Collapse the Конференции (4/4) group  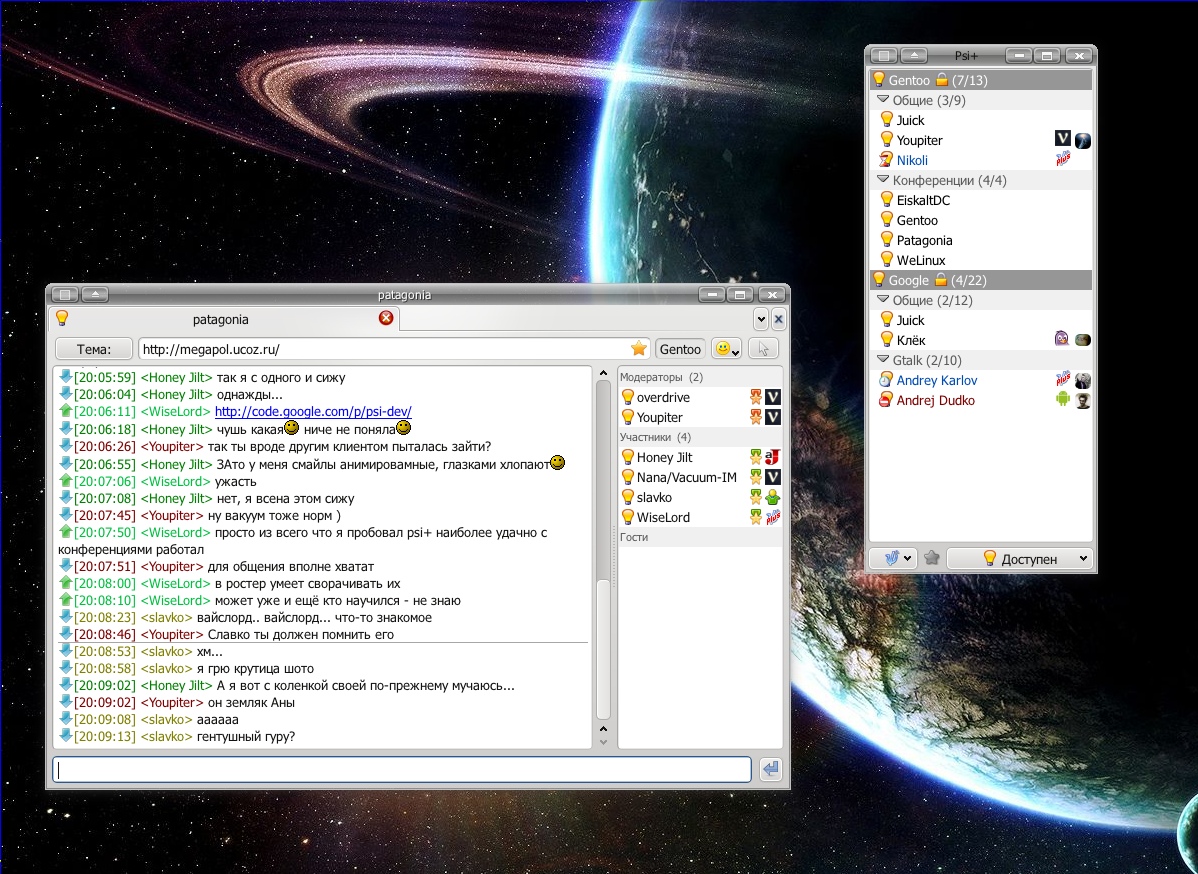(x=883, y=180)
